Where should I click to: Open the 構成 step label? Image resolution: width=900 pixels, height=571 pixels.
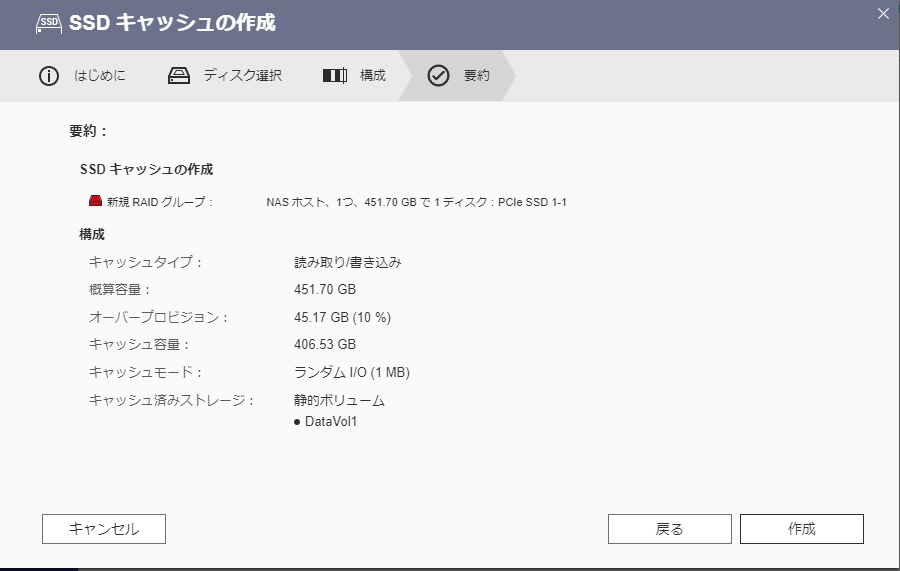pyautogui.click(x=373, y=76)
